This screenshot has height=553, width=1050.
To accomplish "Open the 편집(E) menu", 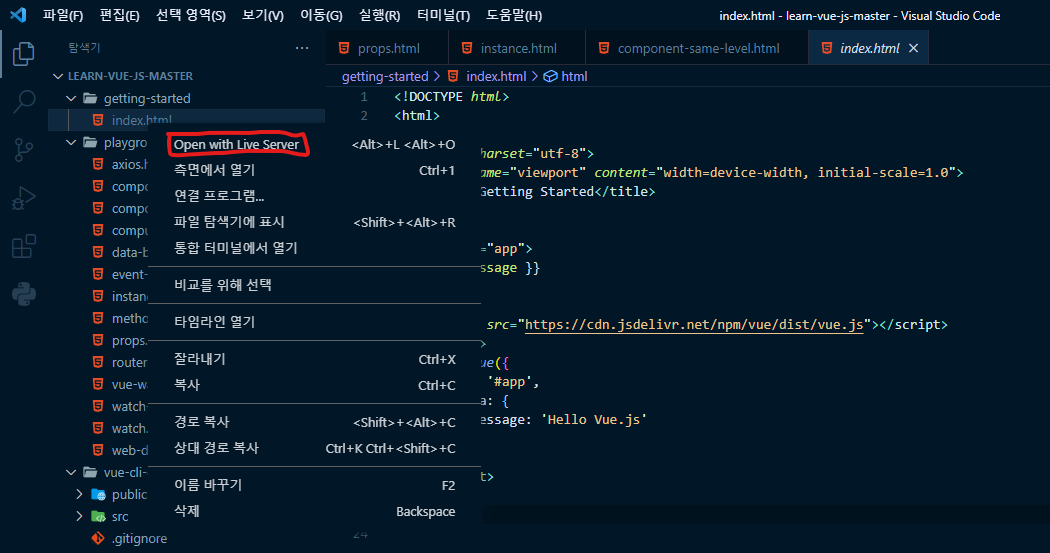I will tap(119, 15).
